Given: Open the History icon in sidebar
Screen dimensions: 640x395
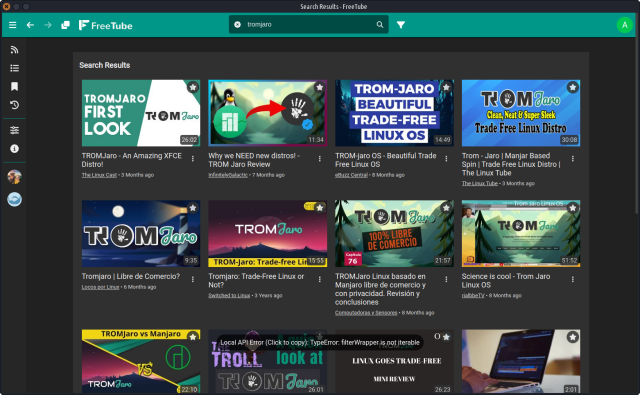Looking at the screenshot, I should click(14, 105).
